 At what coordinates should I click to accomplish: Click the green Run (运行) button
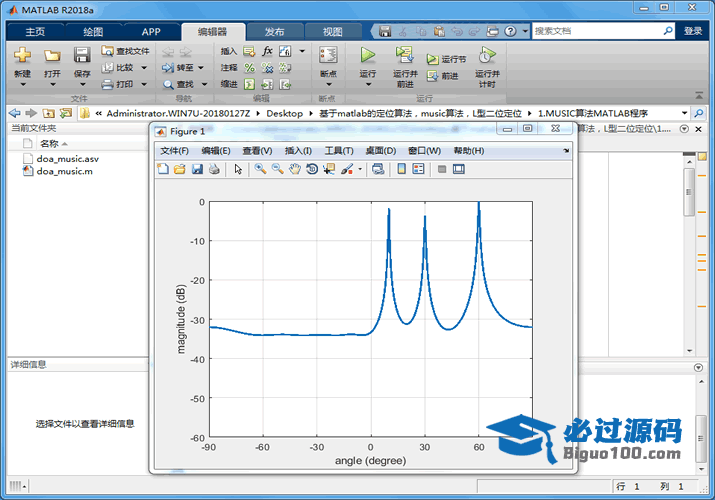(368, 55)
